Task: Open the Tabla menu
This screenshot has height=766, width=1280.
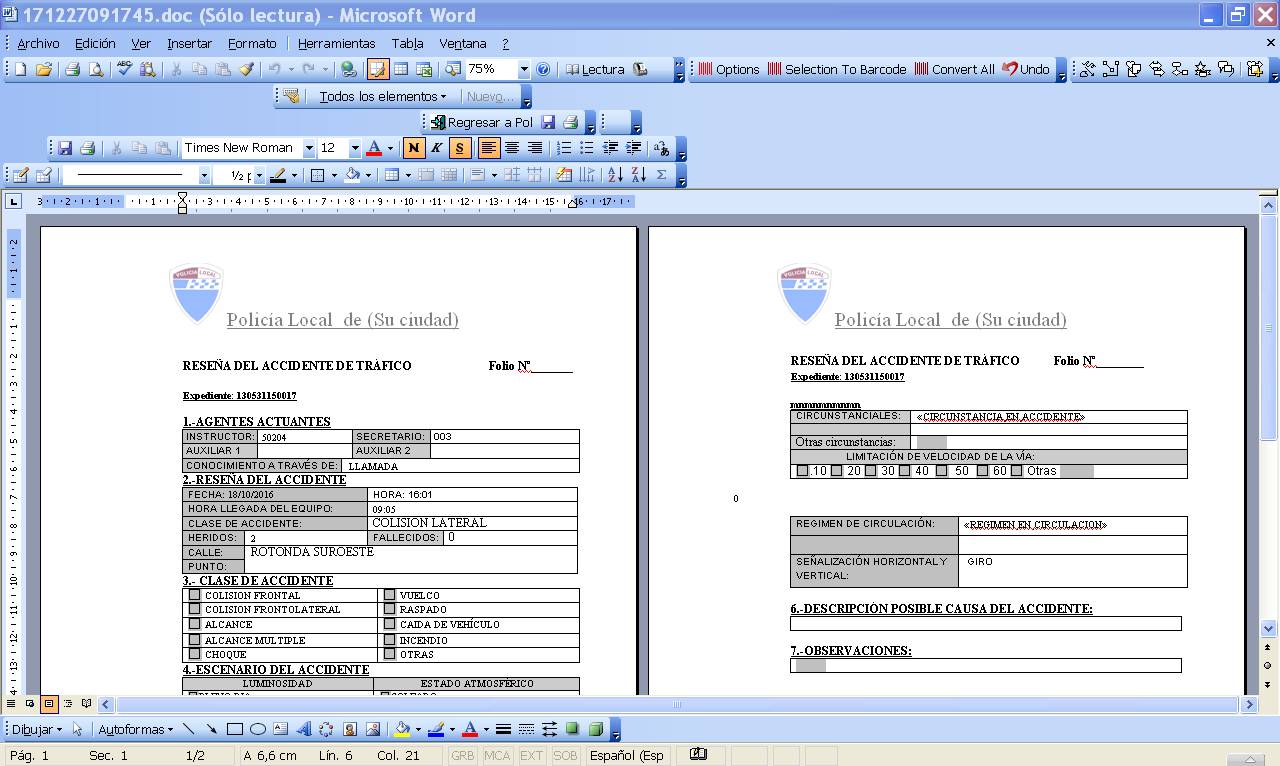Action: [x=407, y=43]
